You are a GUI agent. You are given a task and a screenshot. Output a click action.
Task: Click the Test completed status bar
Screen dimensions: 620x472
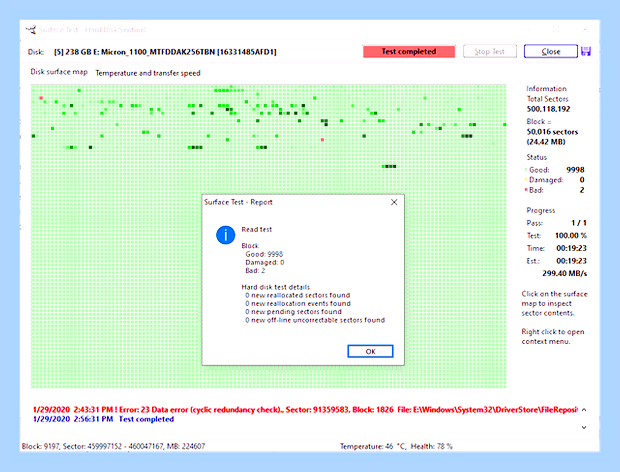click(x=409, y=51)
